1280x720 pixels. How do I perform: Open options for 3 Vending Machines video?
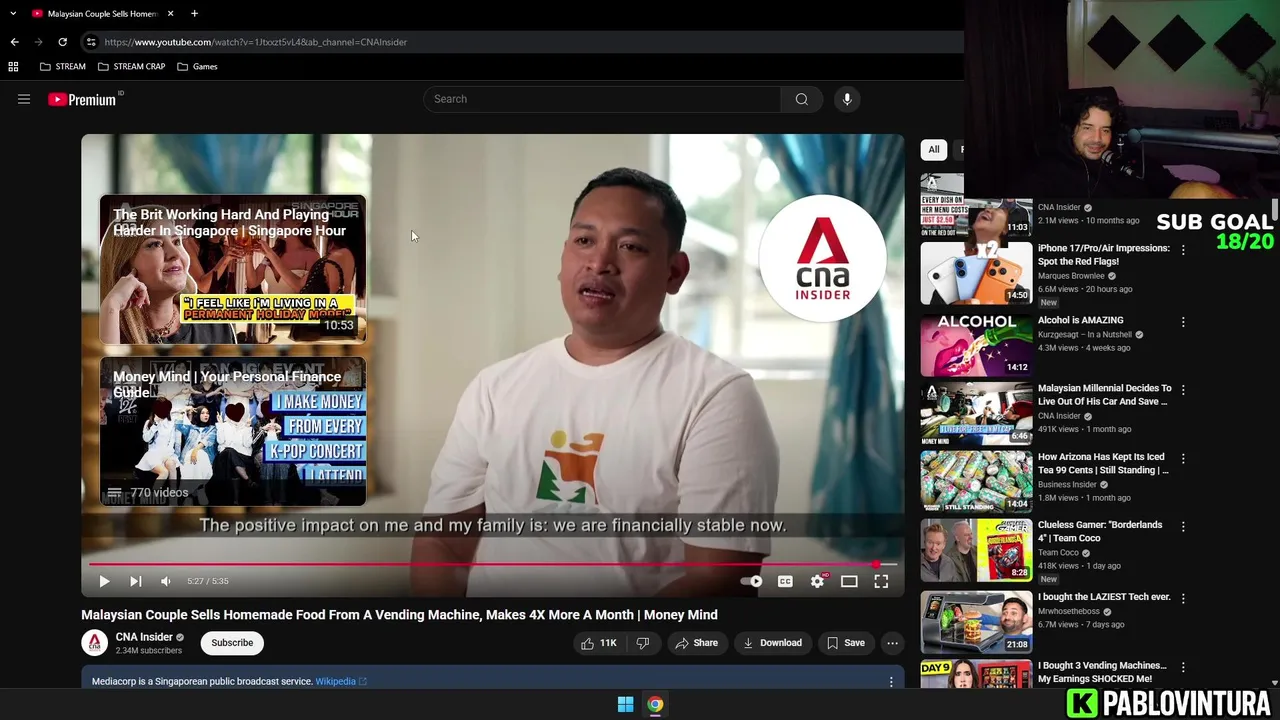point(1183,667)
